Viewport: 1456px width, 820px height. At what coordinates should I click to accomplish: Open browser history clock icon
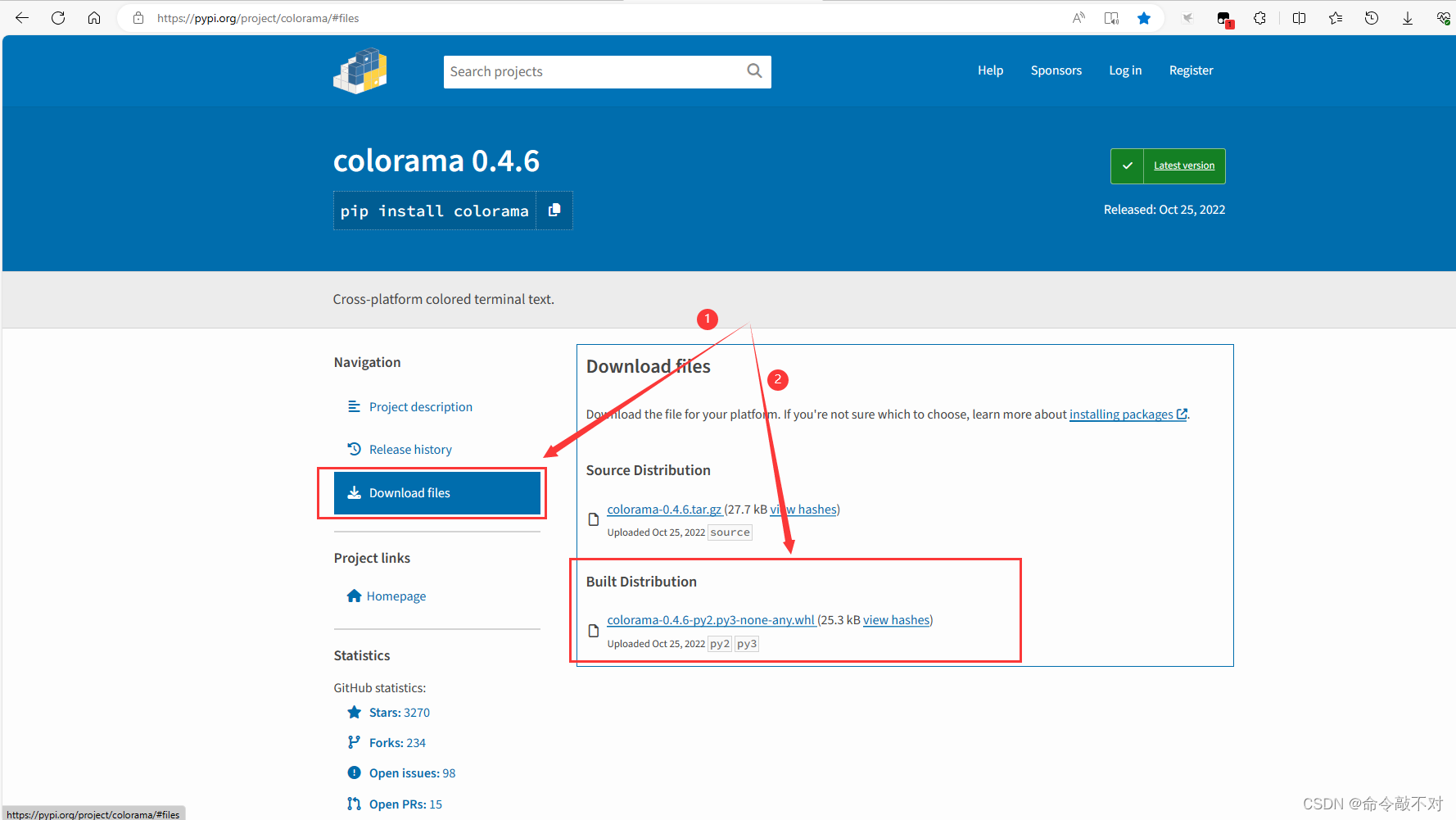1372,18
